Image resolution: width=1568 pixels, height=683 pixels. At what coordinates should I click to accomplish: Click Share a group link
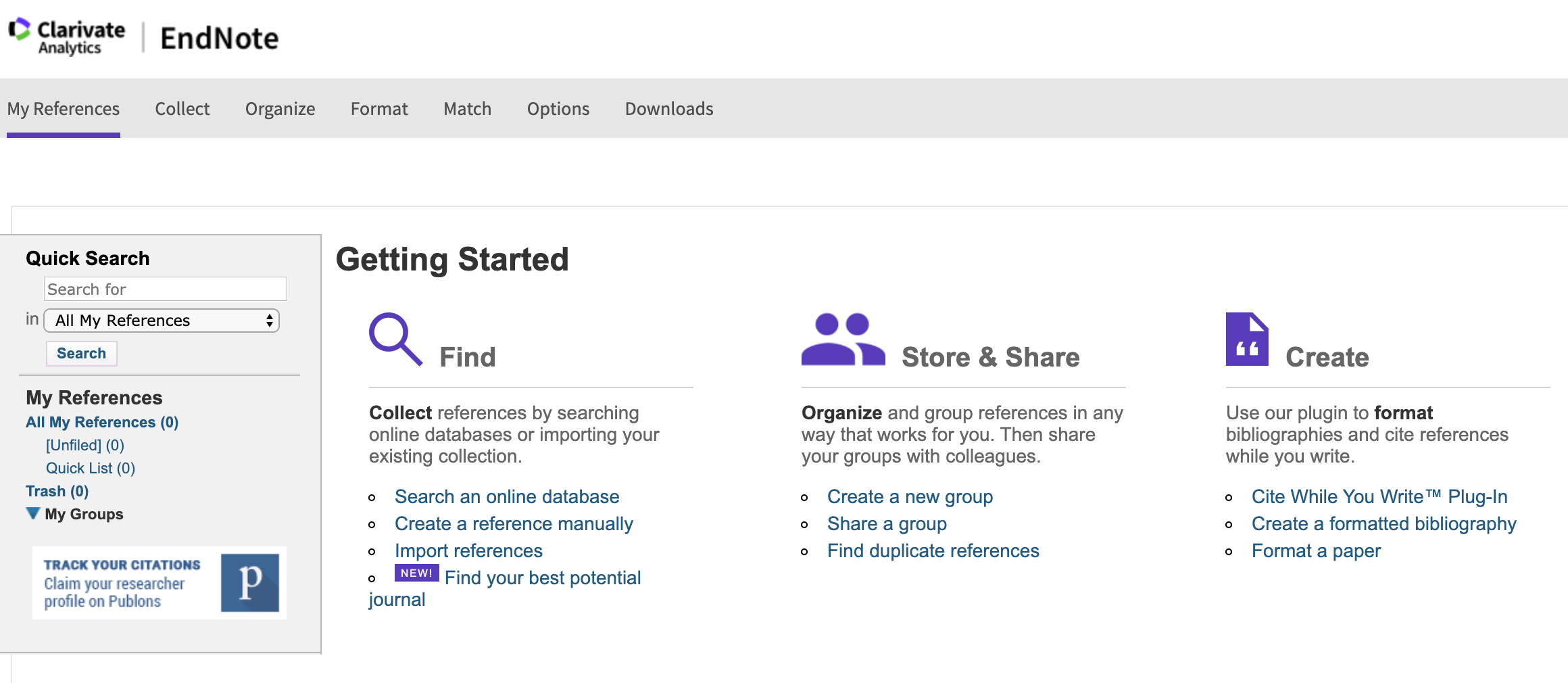tap(887, 523)
